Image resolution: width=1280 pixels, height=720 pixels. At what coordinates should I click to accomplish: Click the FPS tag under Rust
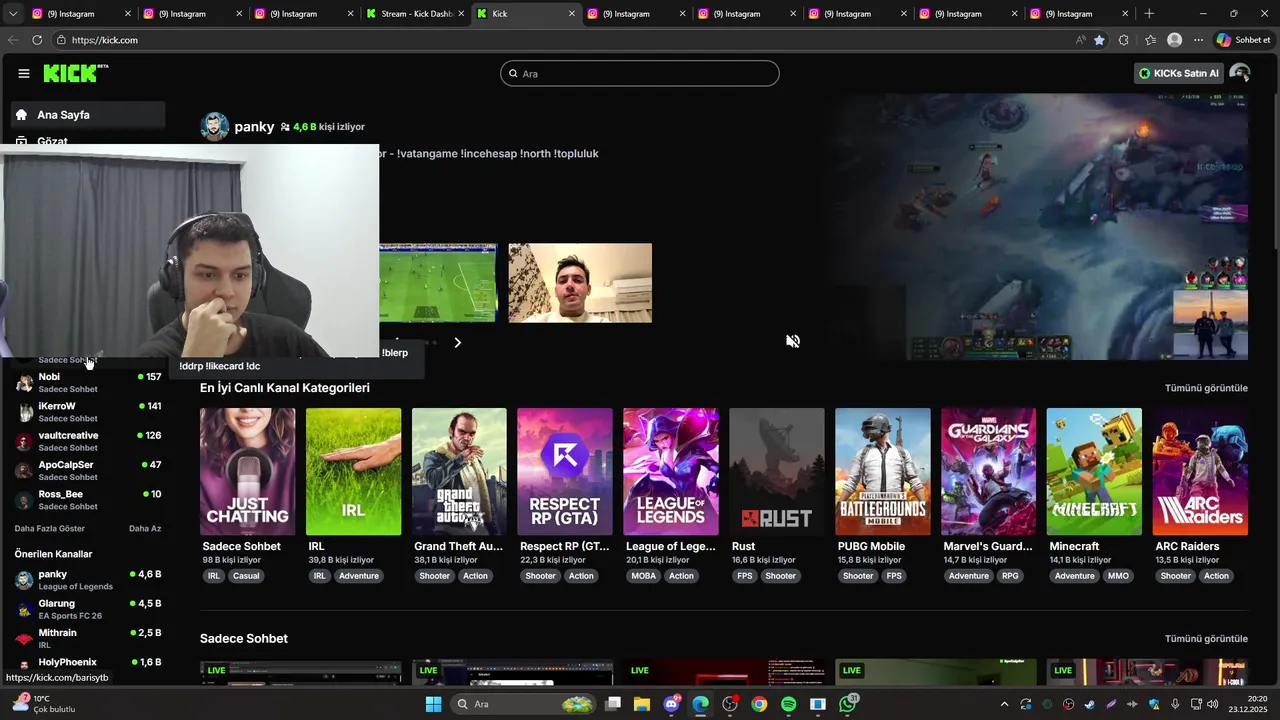[x=745, y=576]
